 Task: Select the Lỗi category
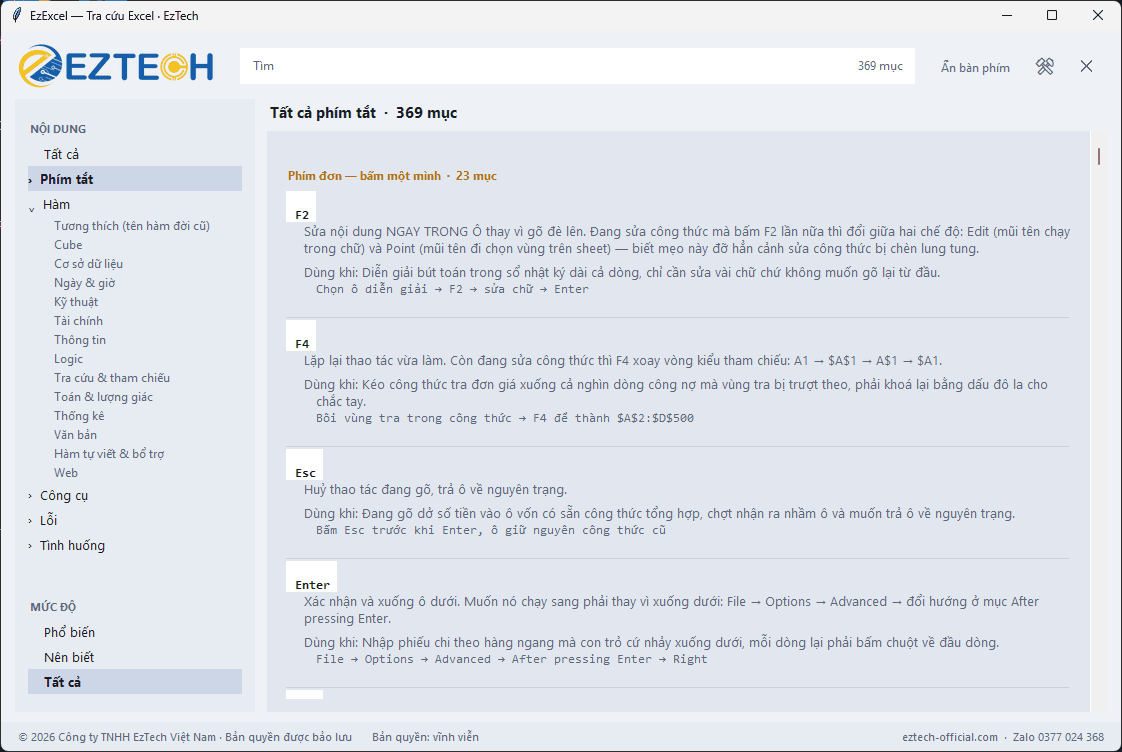pos(48,520)
